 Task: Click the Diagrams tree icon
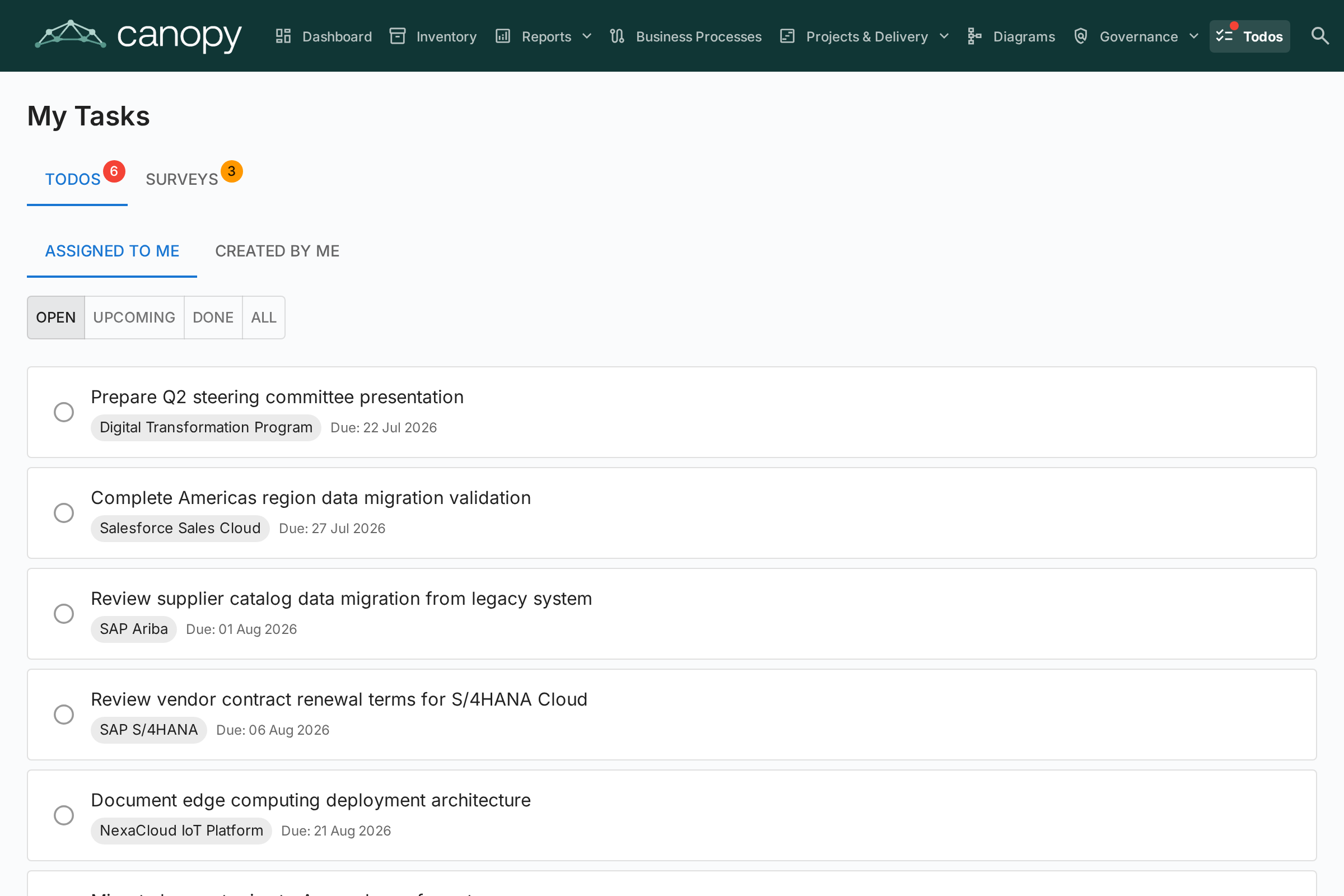(x=975, y=36)
